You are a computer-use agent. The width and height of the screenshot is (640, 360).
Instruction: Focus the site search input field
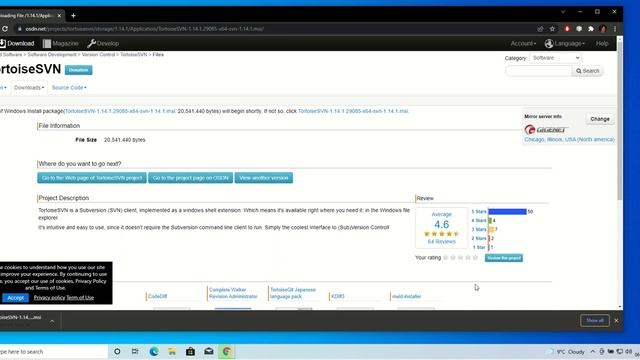click(x=538, y=71)
